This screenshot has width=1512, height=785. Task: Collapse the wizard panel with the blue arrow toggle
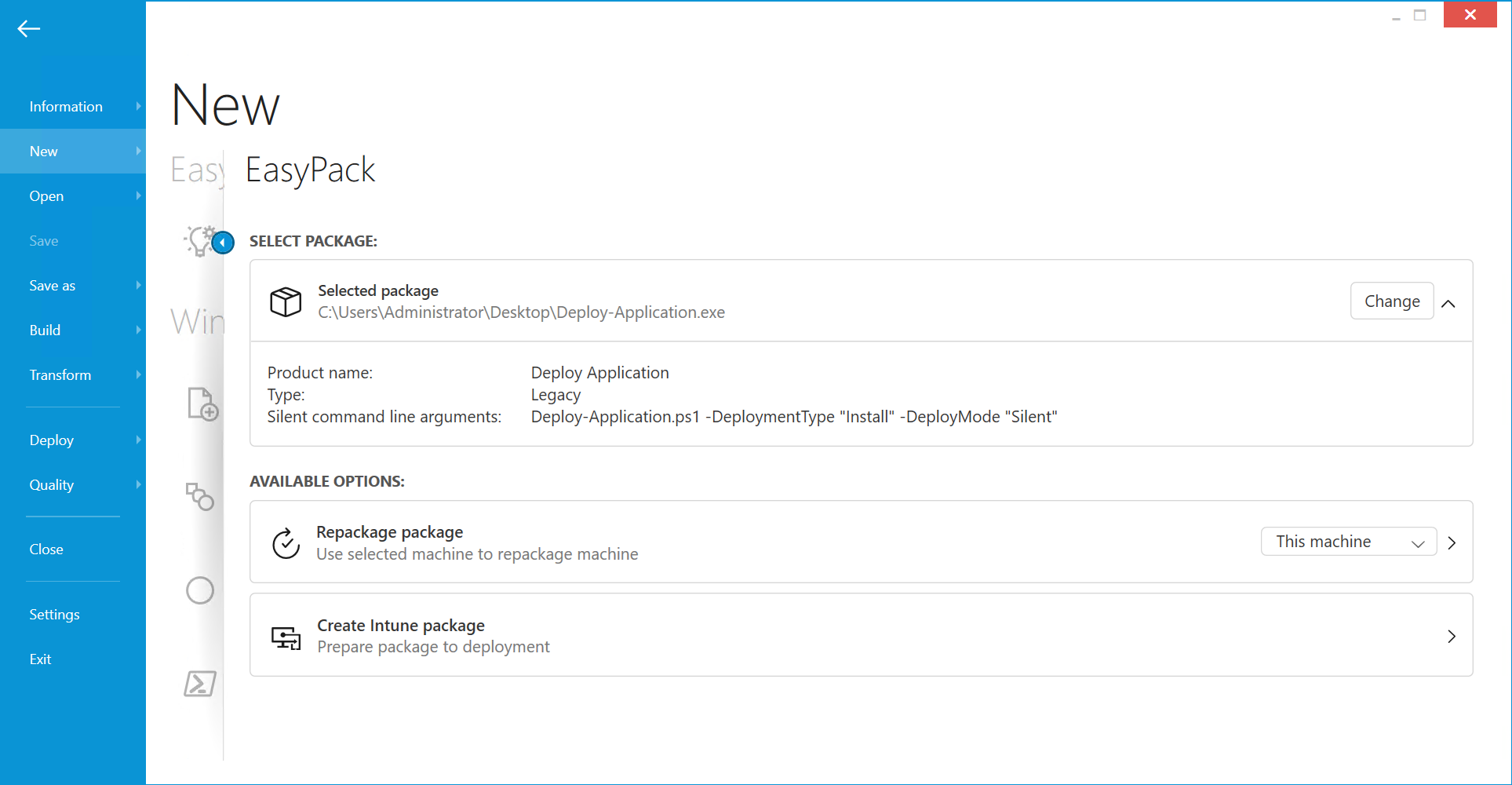pos(224,243)
